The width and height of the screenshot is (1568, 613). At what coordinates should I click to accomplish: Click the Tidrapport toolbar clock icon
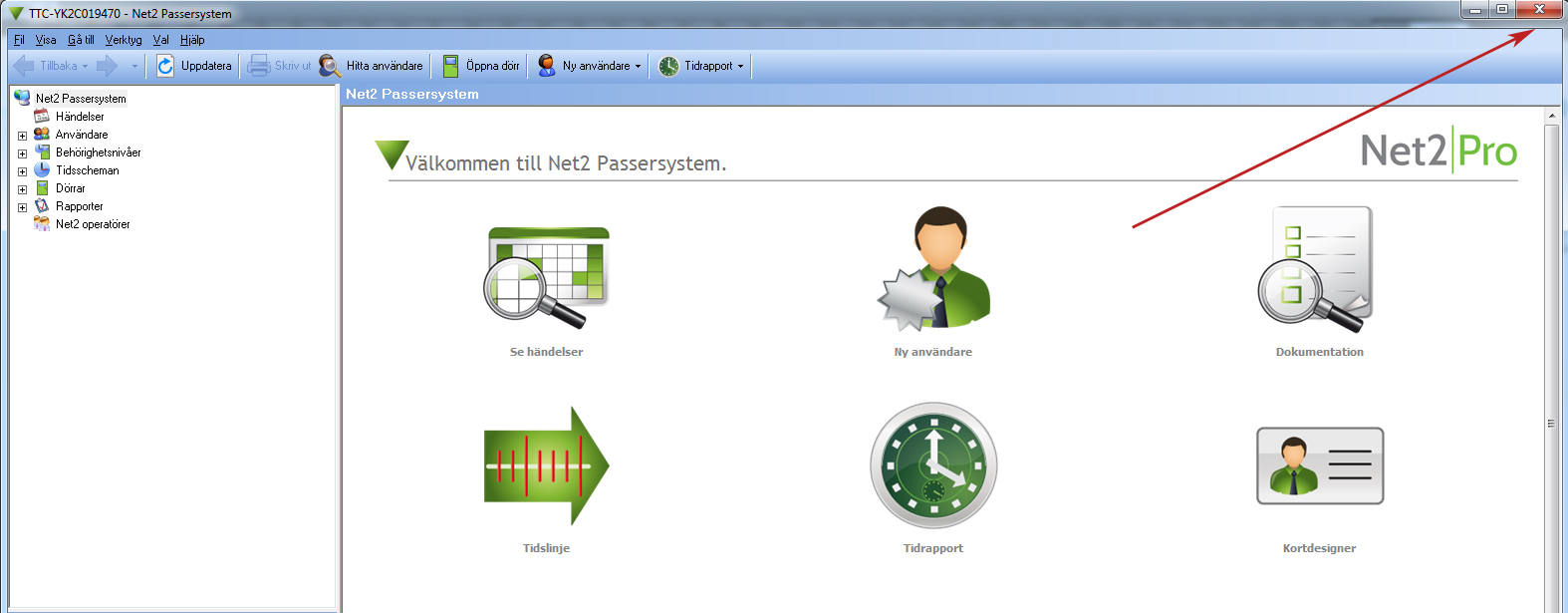tap(668, 66)
